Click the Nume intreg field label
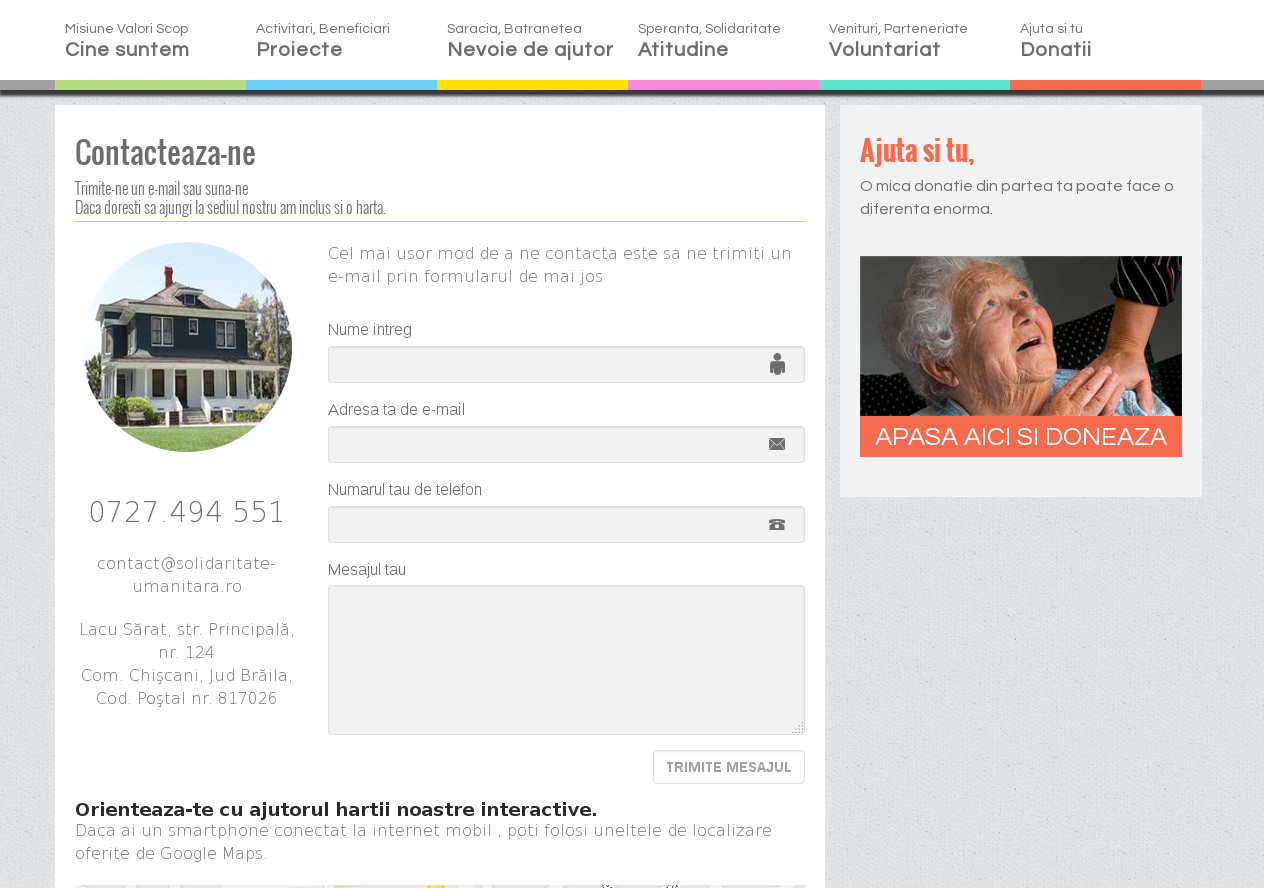Image resolution: width=1264 pixels, height=888 pixels. coord(370,329)
